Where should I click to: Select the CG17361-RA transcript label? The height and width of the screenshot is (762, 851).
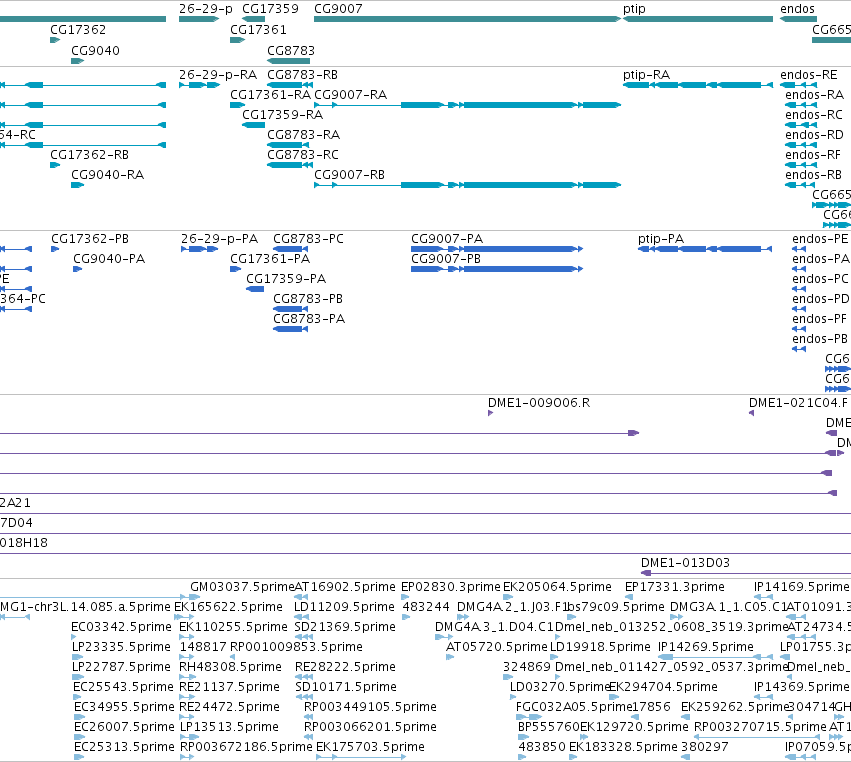[x=271, y=95]
